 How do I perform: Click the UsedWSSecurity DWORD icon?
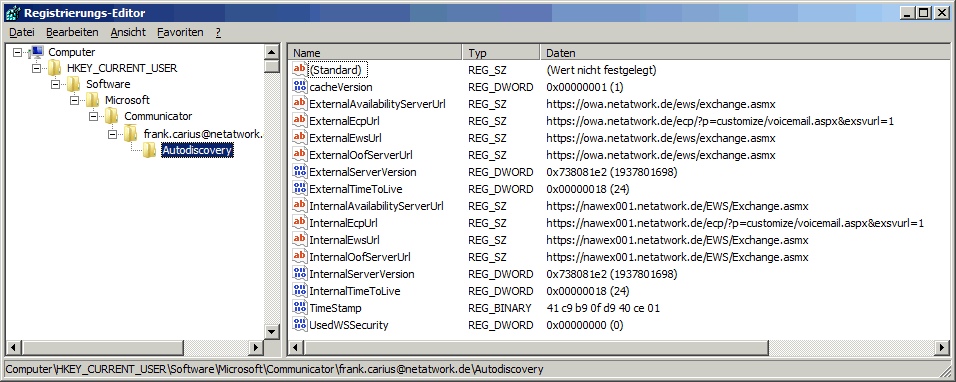click(x=300, y=325)
